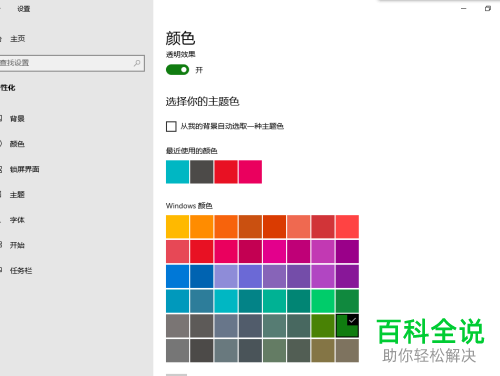Select 颜色 in the sidebar

[x=17, y=144]
